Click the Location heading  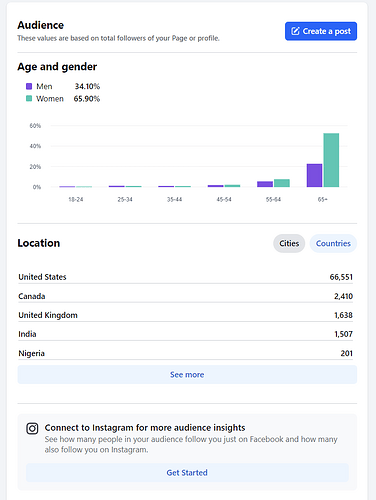[39, 243]
